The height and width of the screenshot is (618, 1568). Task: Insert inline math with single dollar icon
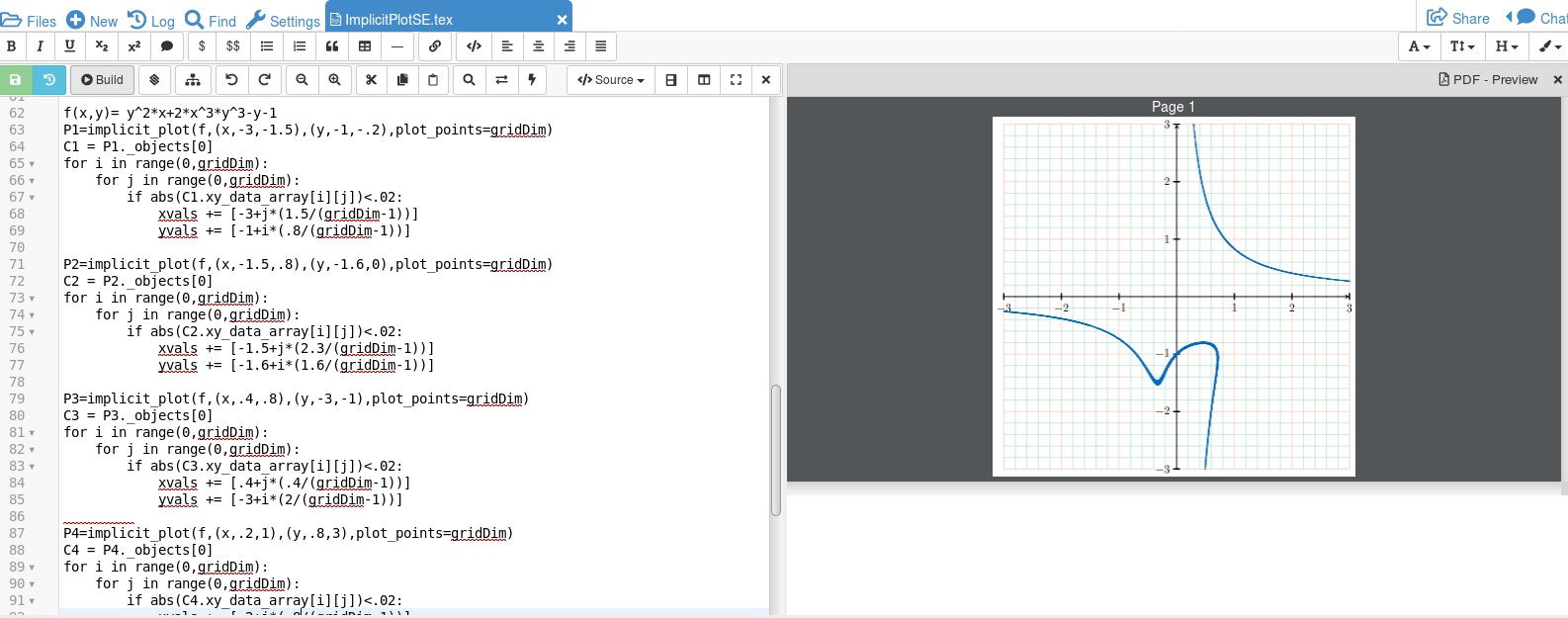(202, 45)
